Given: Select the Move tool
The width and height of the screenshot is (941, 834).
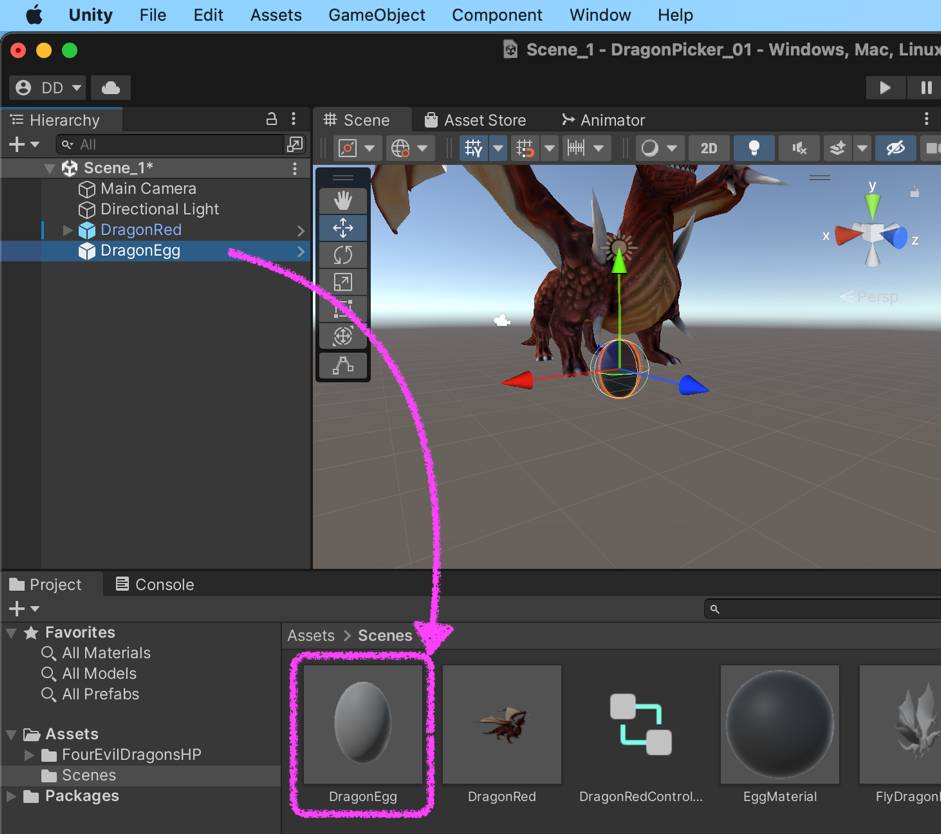Looking at the screenshot, I should [x=343, y=228].
